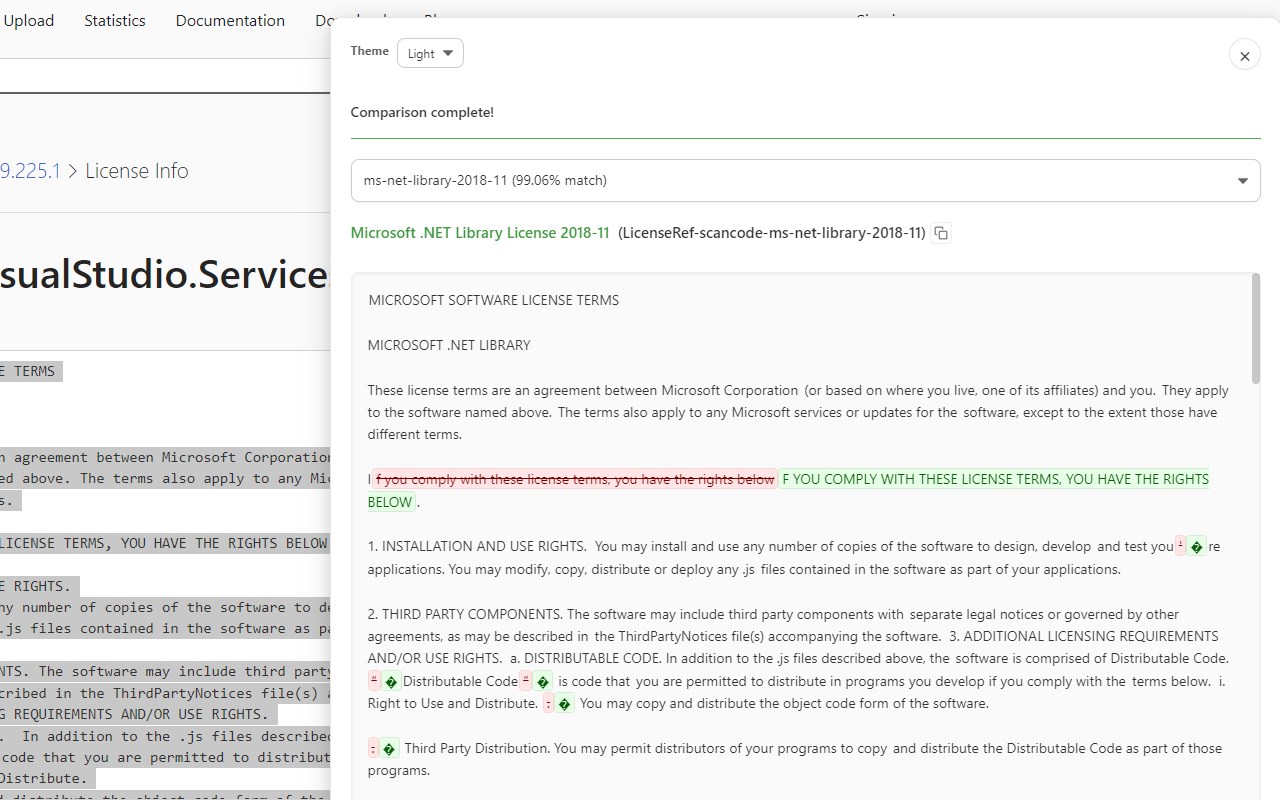Open Microsoft .NET Library License 2018-11 link
1280x800 pixels.
[x=480, y=233]
